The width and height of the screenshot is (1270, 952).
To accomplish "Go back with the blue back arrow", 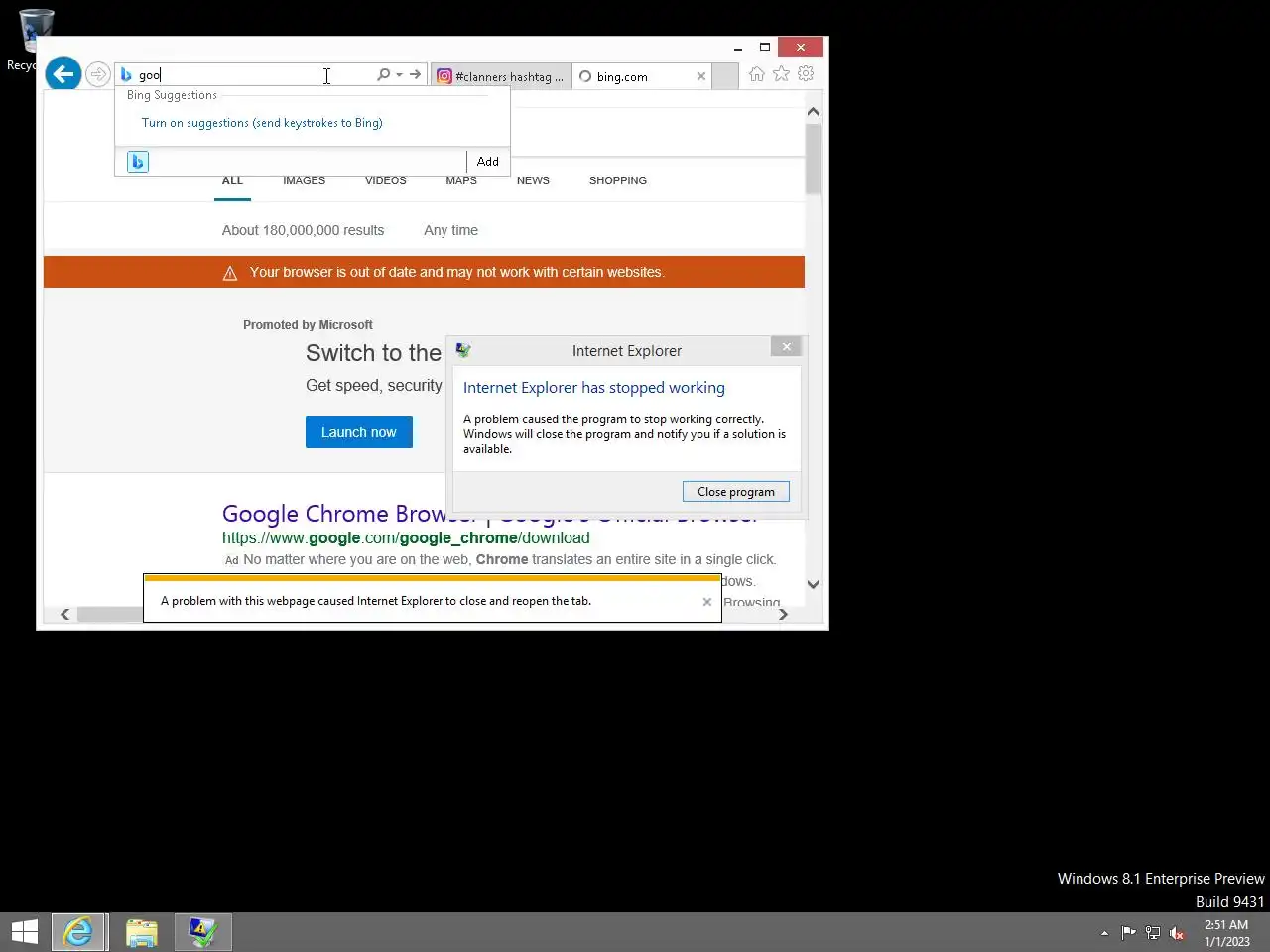I will (63, 73).
